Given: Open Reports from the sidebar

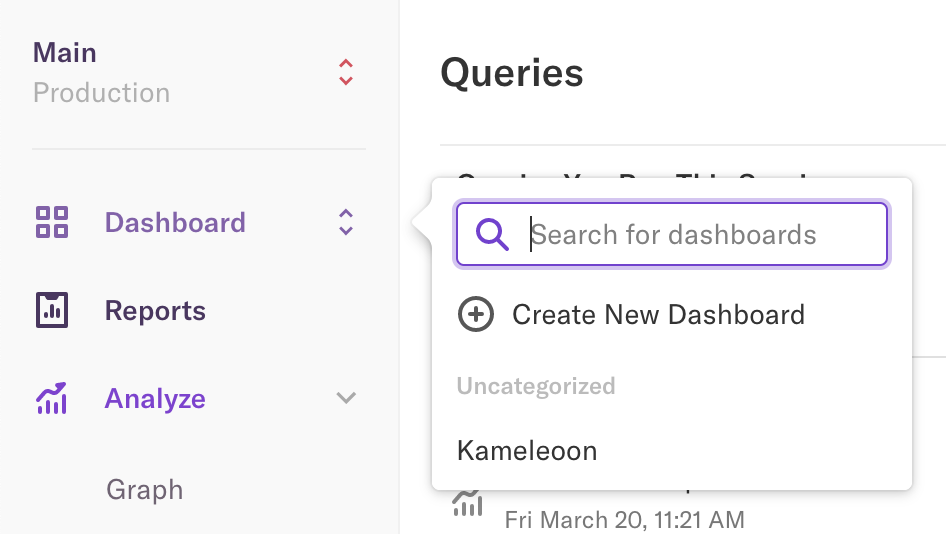Looking at the screenshot, I should pyautogui.click(x=155, y=311).
